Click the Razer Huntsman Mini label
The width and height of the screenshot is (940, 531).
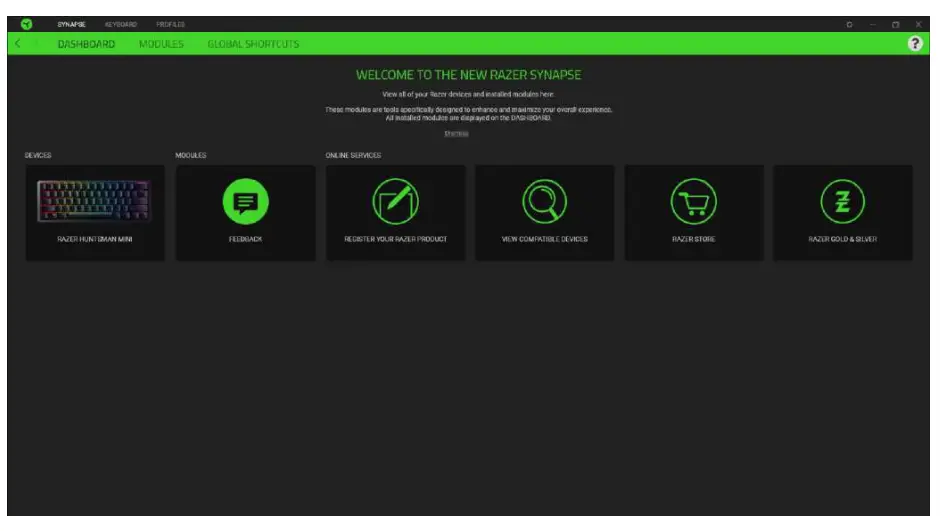point(95,239)
